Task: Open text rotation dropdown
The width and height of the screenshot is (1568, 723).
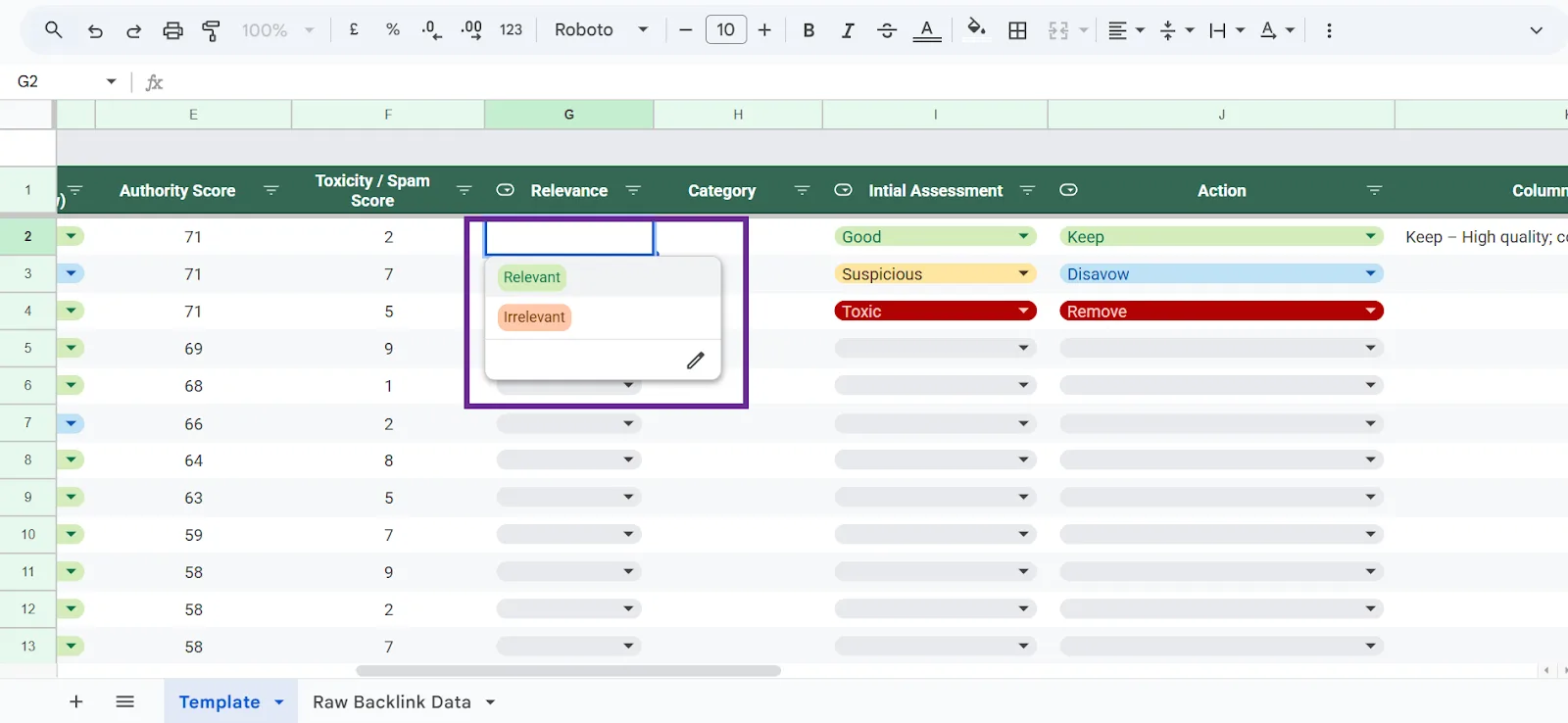Action: 1277,30
